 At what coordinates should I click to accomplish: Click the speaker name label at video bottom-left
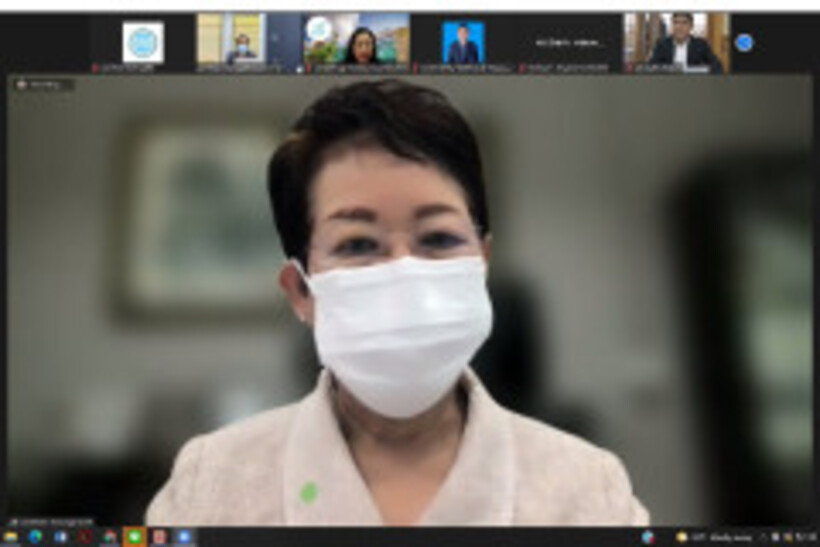coord(50,521)
